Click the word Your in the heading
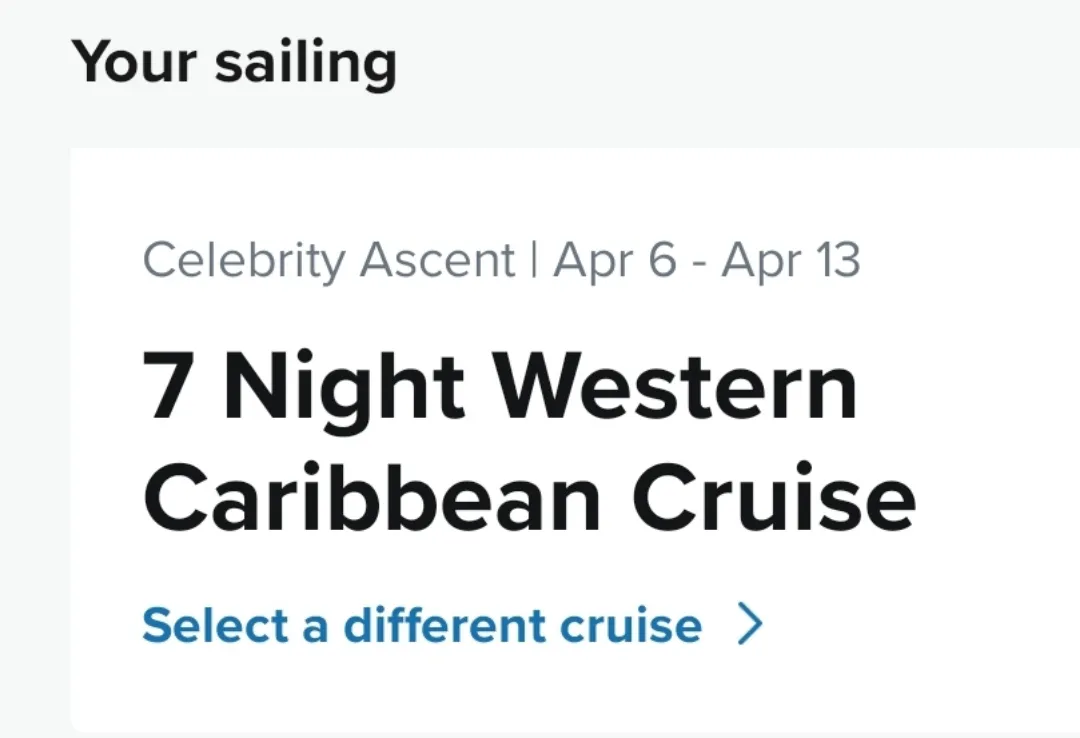The image size is (1080, 738). click(134, 62)
